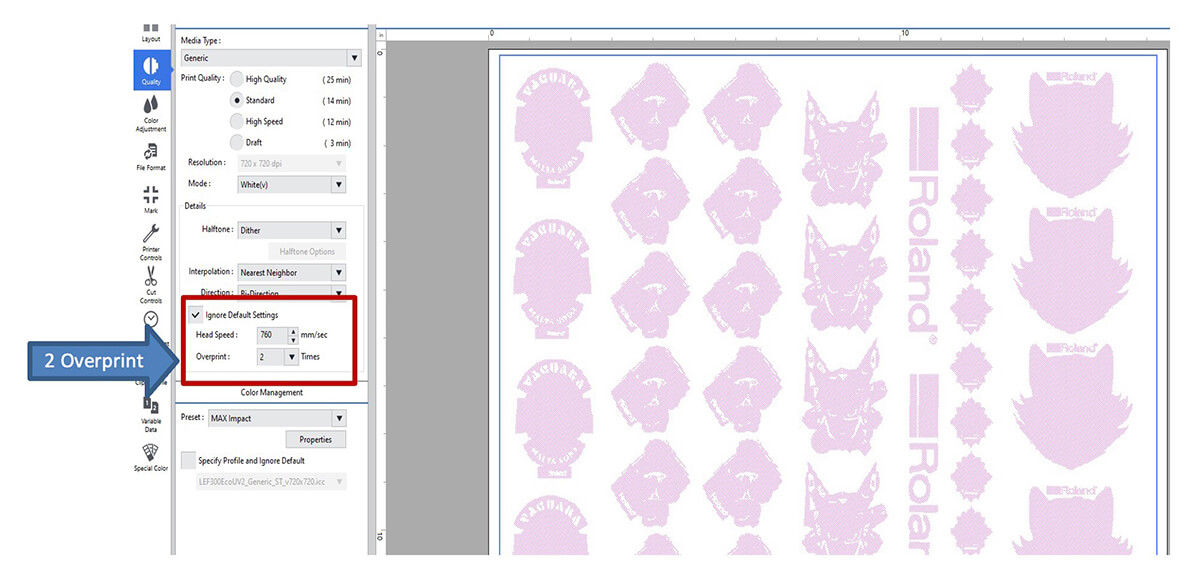Click the (14 min) time estimate
This screenshot has width=1200, height=585.
(336, 100)
